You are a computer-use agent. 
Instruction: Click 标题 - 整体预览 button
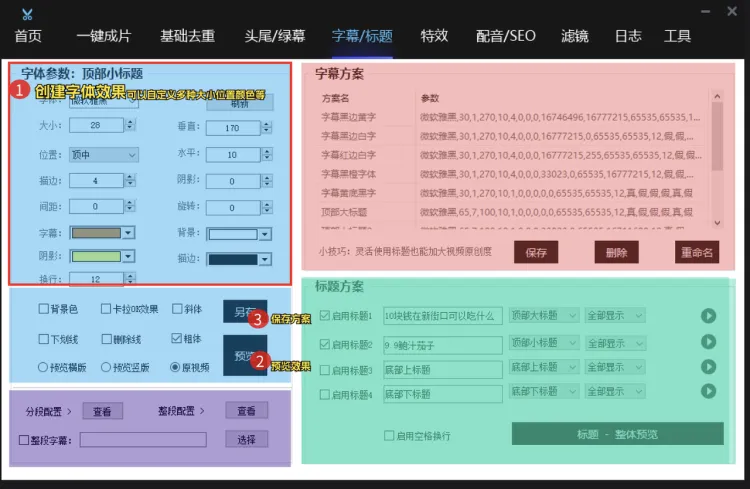(618, 434)
